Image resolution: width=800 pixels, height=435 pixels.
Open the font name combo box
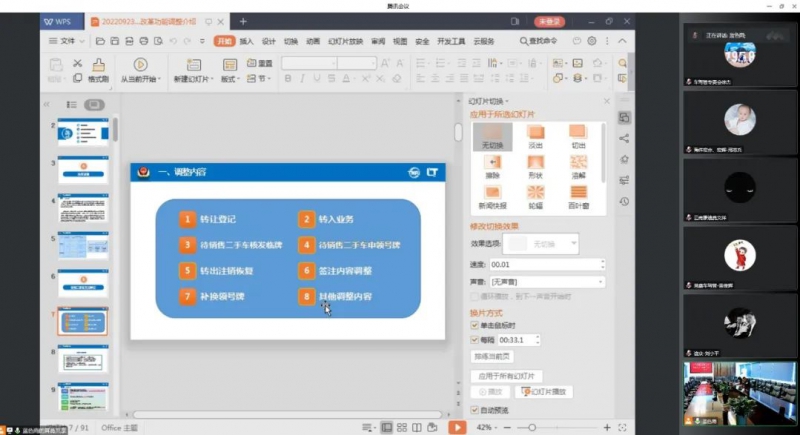tap(309, 63)
